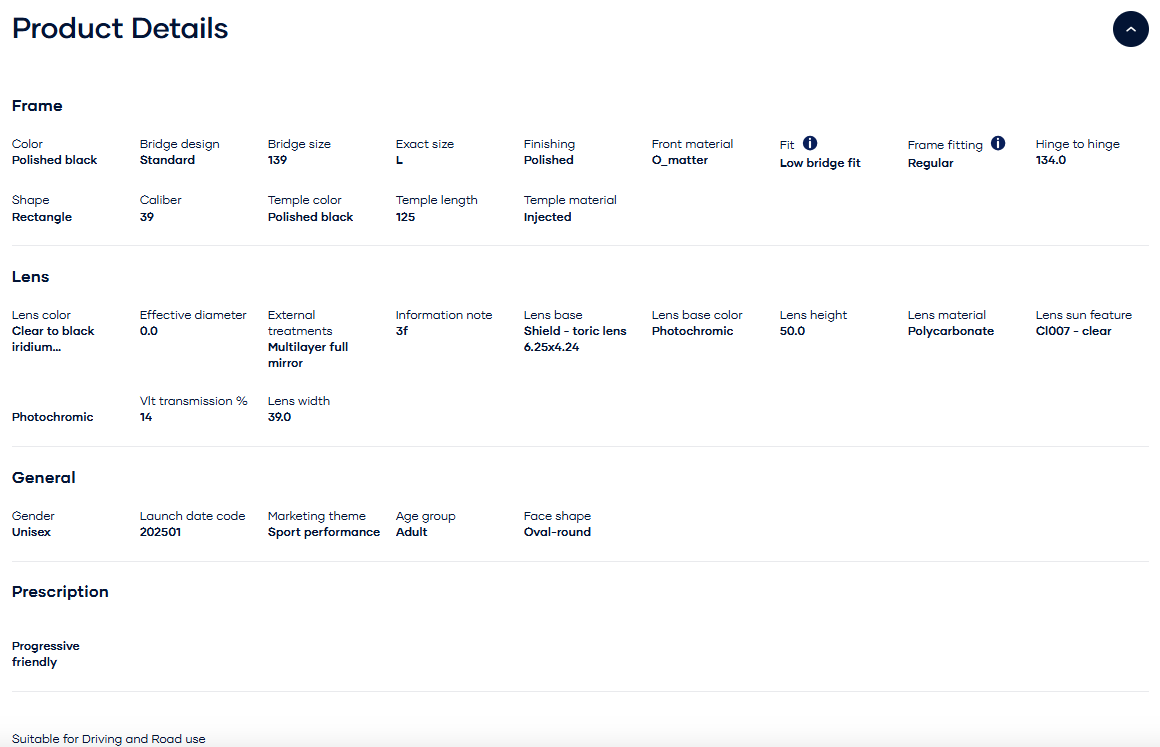Click the Sport performance marketing theme
The image size is (1160, 747).
tap(323, 532)
